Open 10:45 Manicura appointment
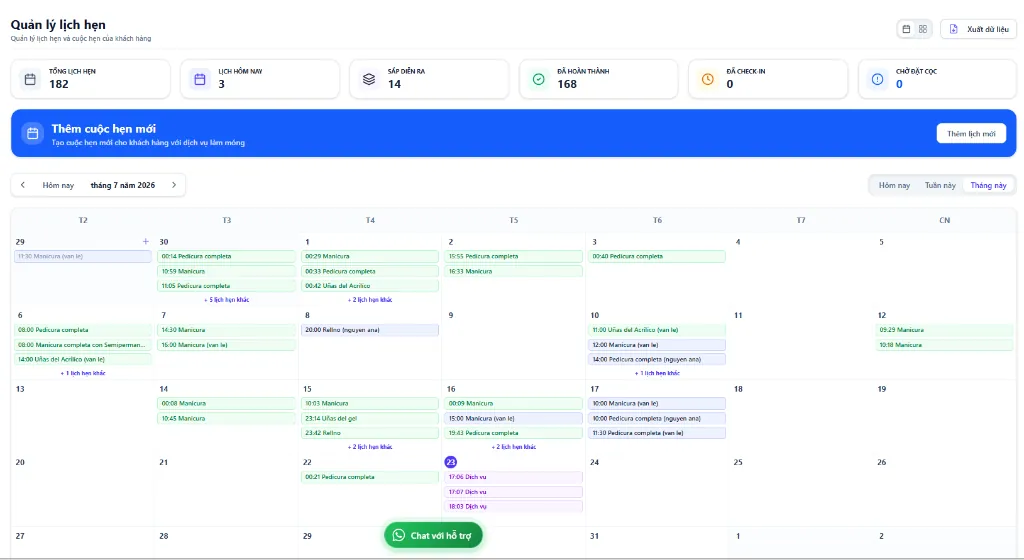The image size is (1024, 560). (226, 418)
